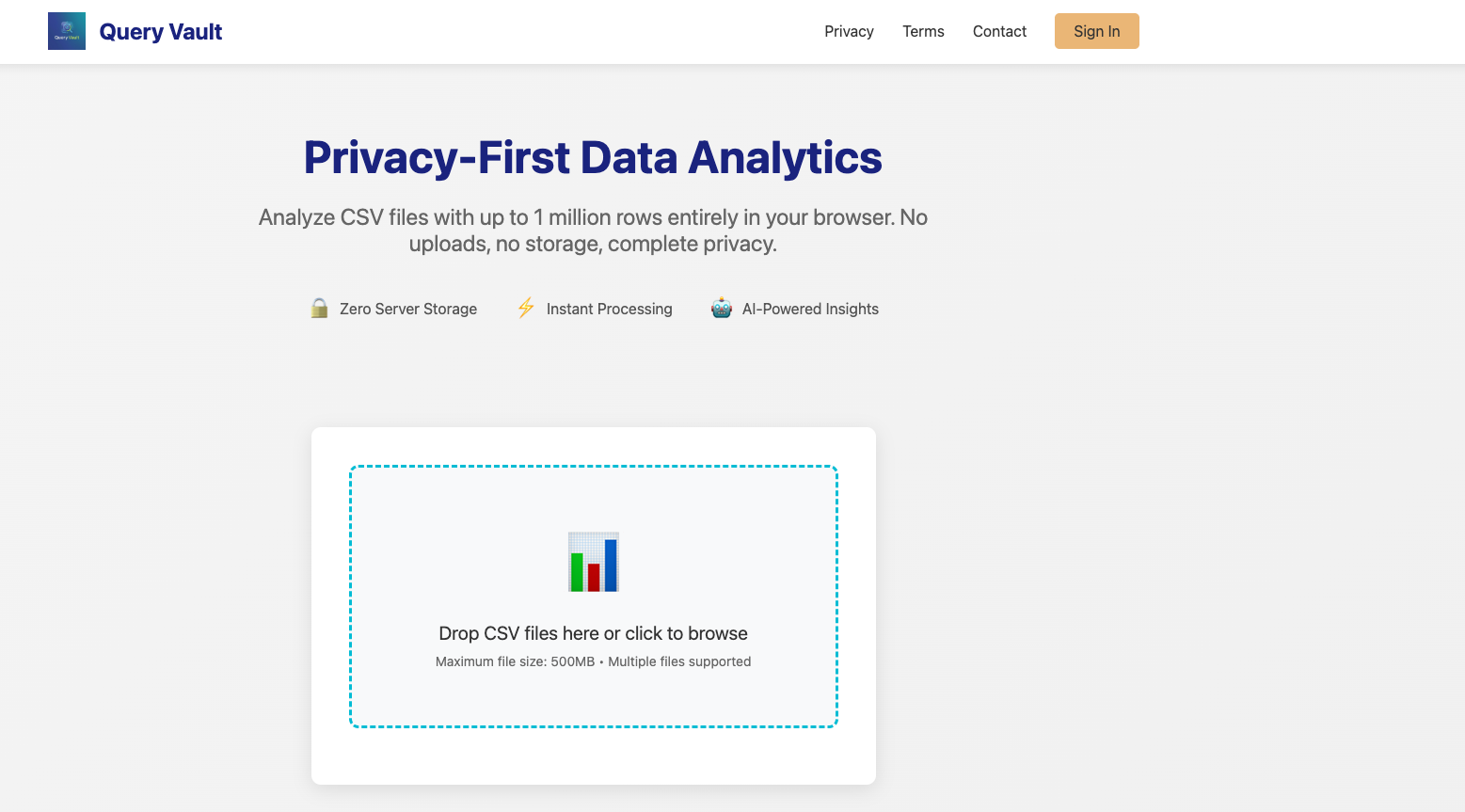This screenshot has width=1465, height=812.
Task: Click the white upload card panel
Action: point(593,757)
